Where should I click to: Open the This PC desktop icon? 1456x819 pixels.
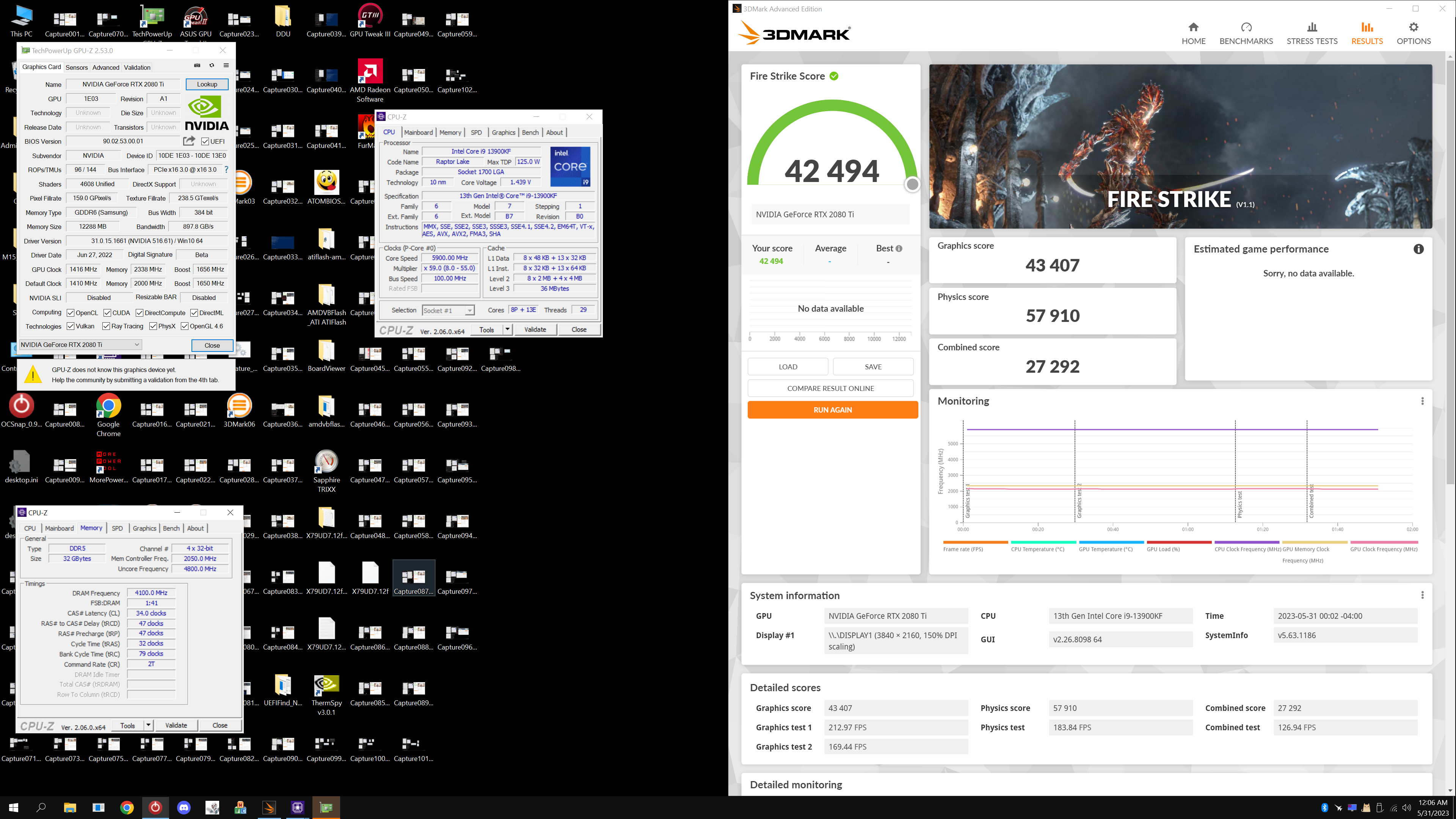(x=22, y=21)
